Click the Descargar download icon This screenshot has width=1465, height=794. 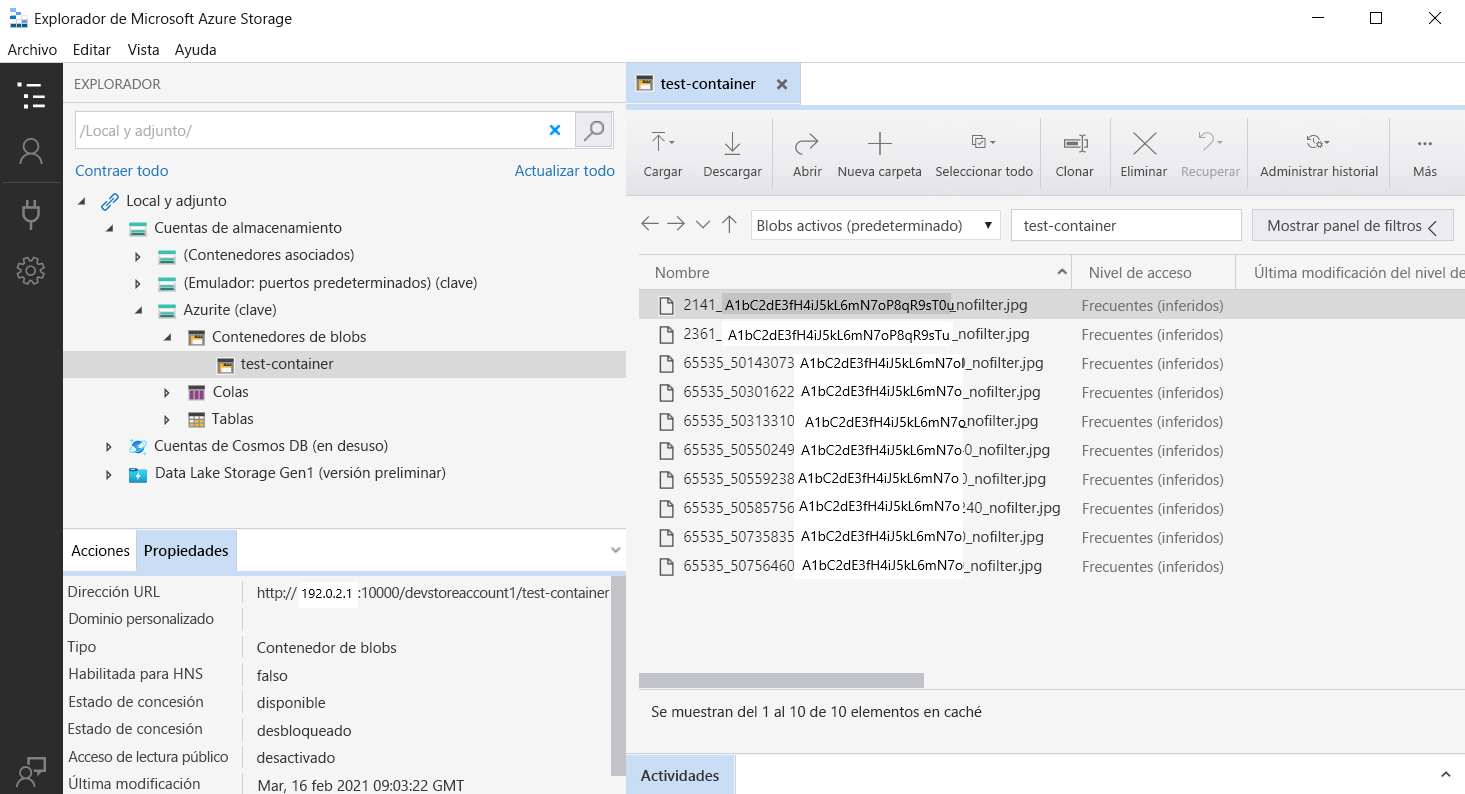(732, 144)
